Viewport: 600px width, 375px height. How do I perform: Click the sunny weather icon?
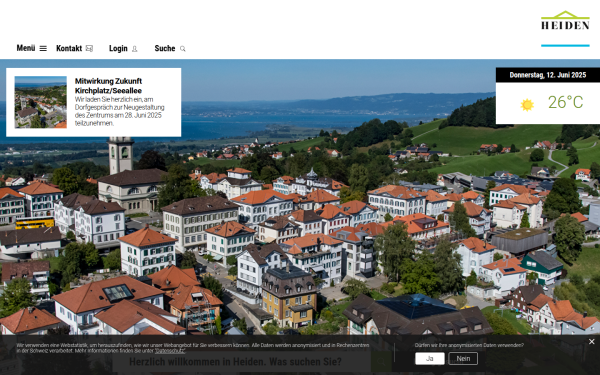click(x=527, y=104)
